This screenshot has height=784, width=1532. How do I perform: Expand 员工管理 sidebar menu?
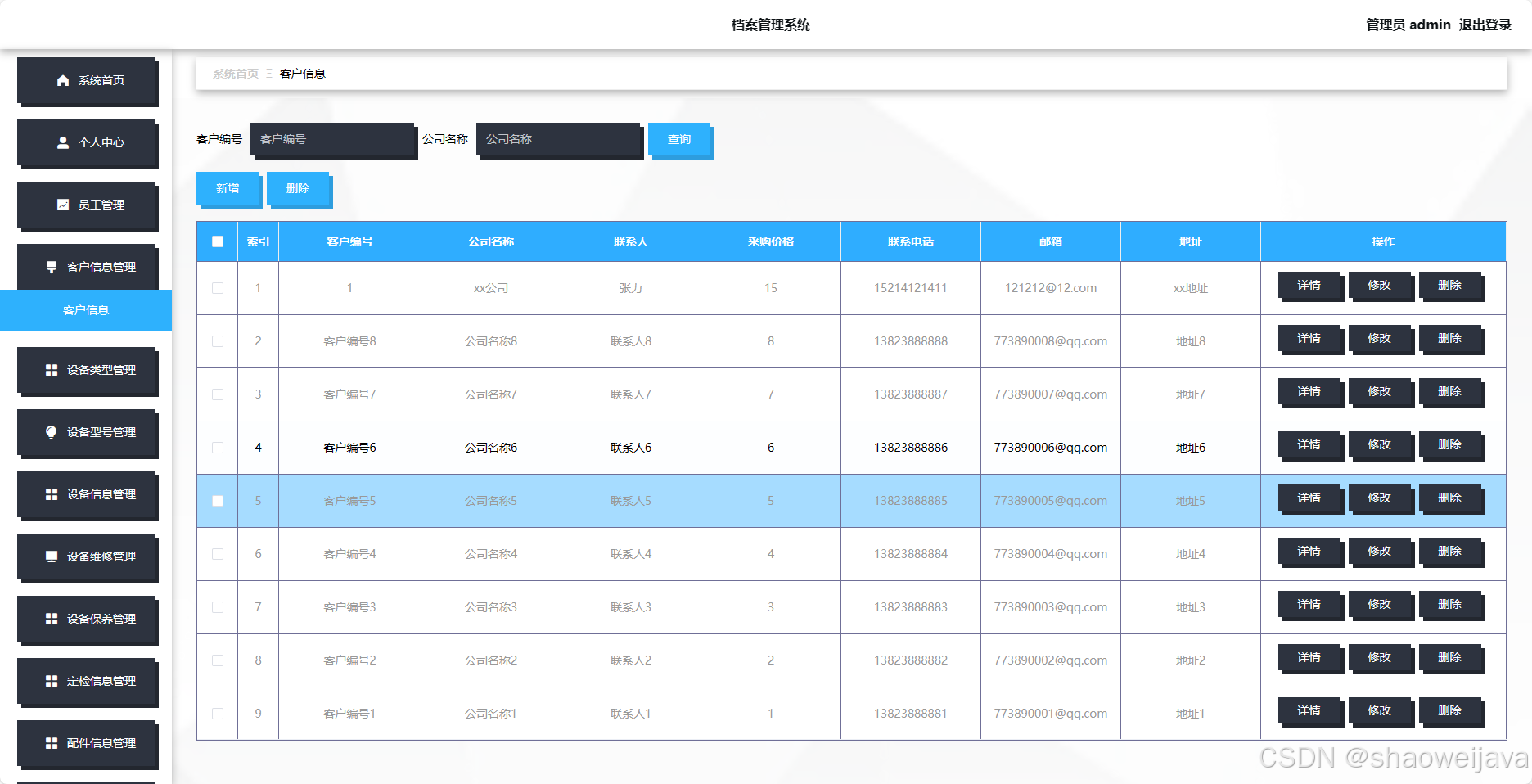click(87, 205)
